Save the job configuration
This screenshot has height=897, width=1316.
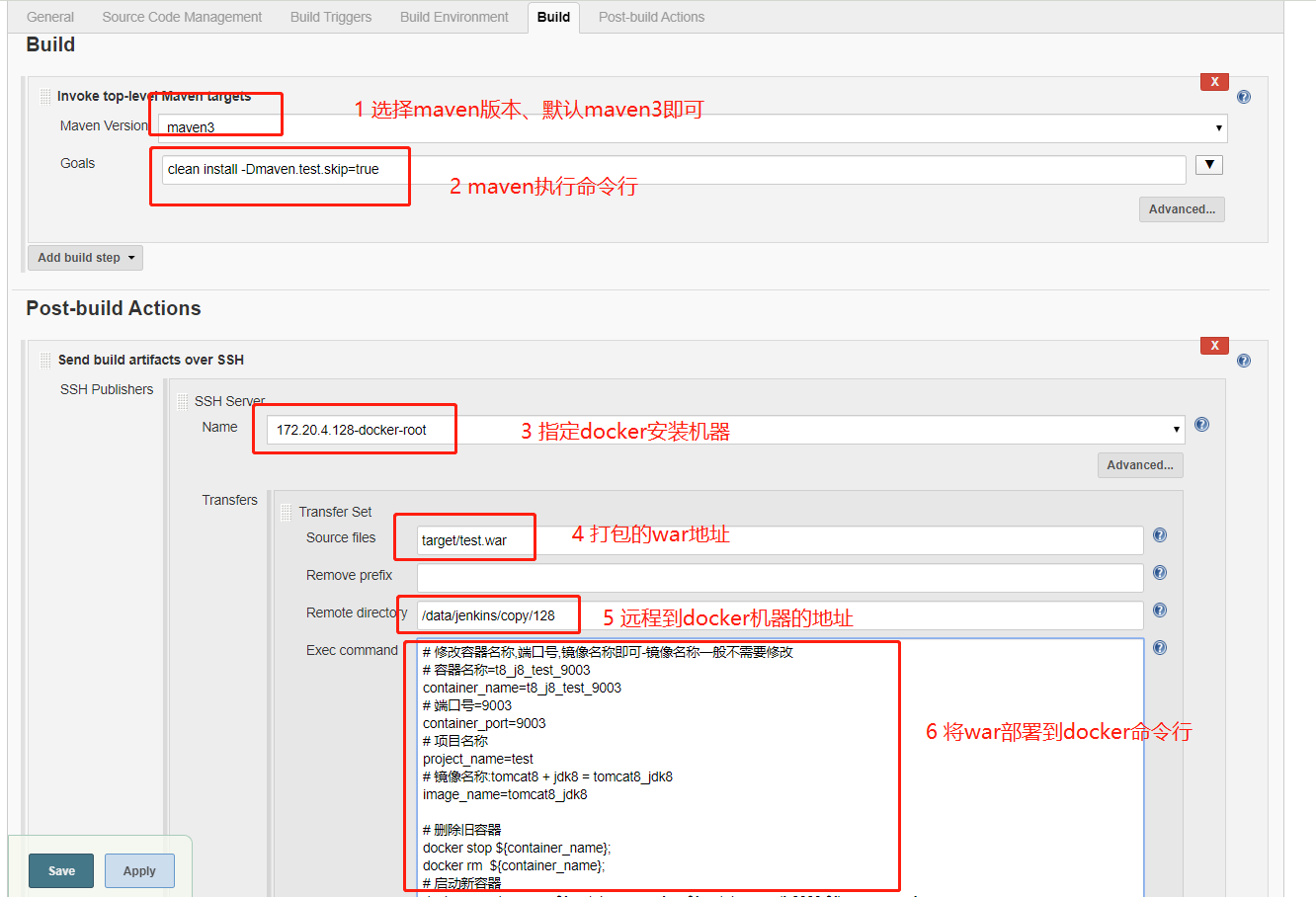coord(61,871)
